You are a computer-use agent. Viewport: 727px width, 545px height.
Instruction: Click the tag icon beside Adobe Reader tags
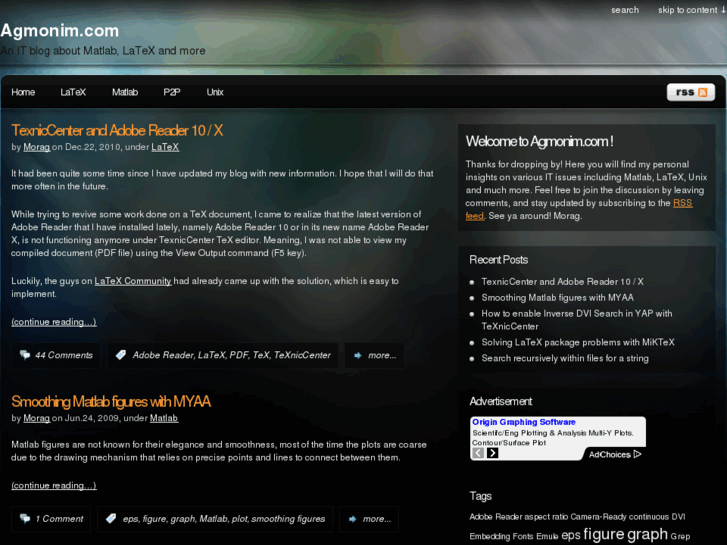pos(121,355)
